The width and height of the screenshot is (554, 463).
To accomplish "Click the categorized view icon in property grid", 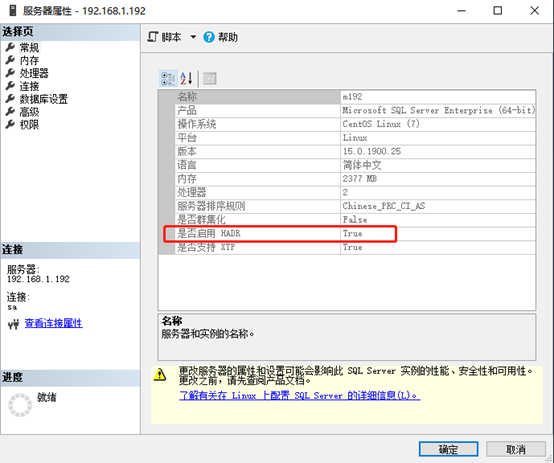I will tap(168, 78).
